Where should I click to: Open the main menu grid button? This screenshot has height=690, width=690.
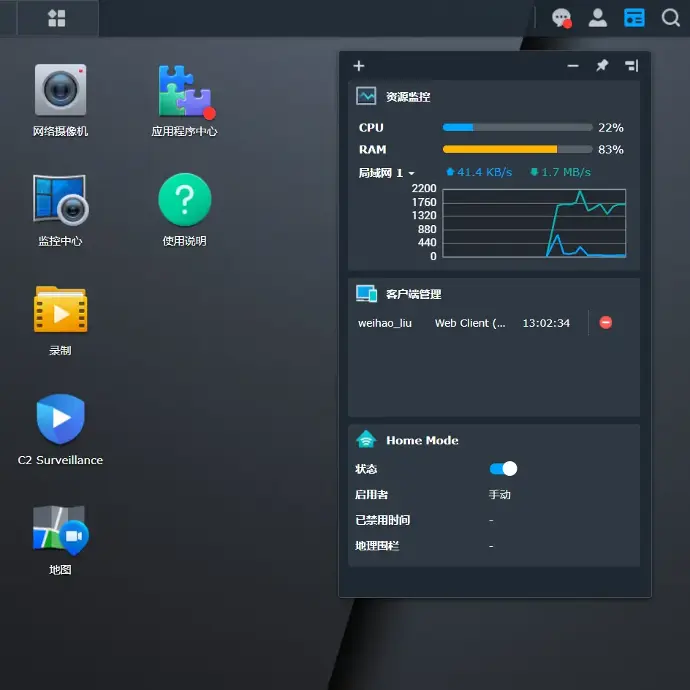(57, 18)
